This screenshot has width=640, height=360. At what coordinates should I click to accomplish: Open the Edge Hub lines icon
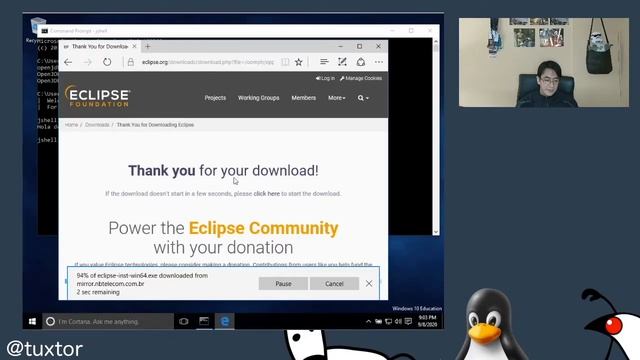click(324, 62)
